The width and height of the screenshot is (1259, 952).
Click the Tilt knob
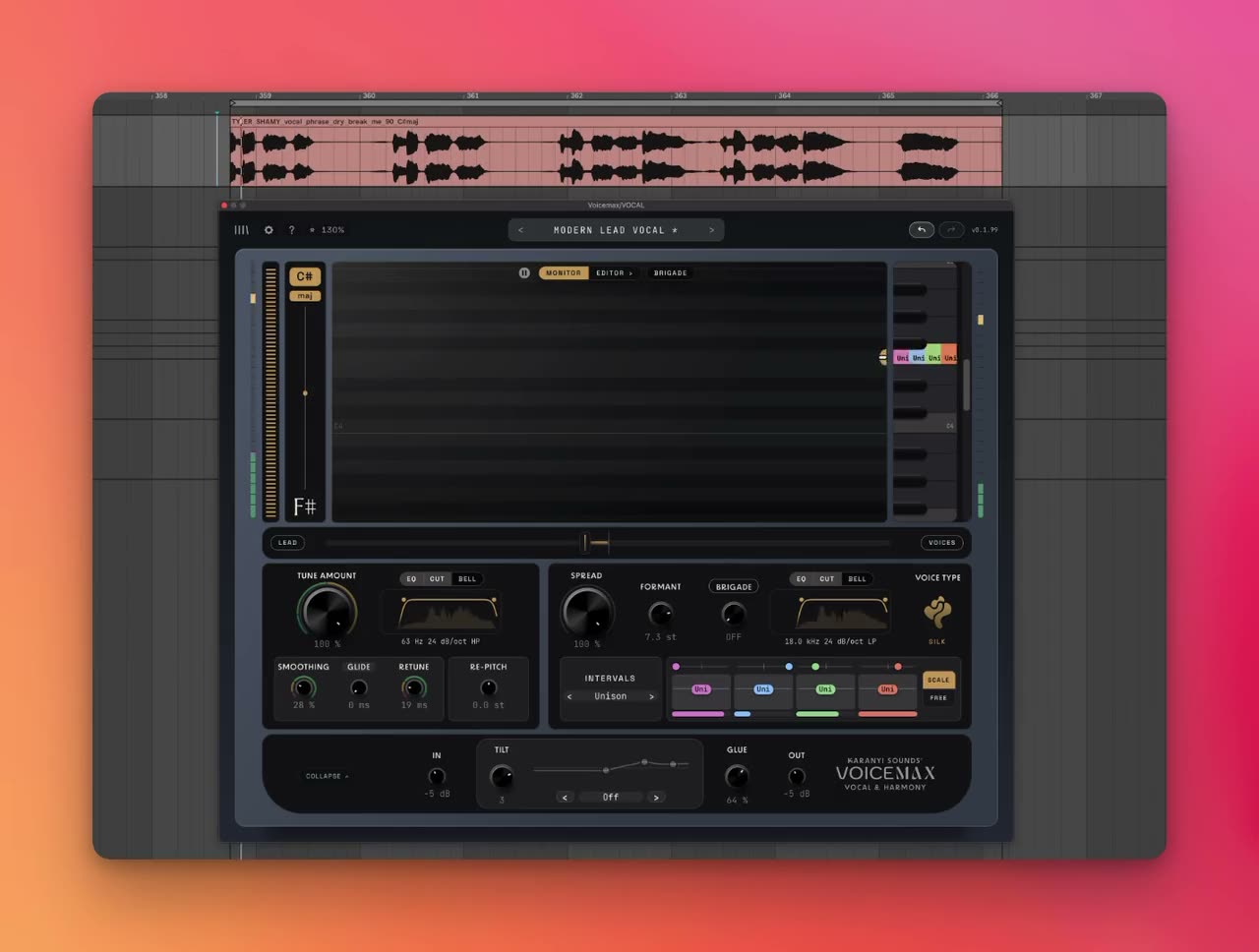tap(502, 776)
